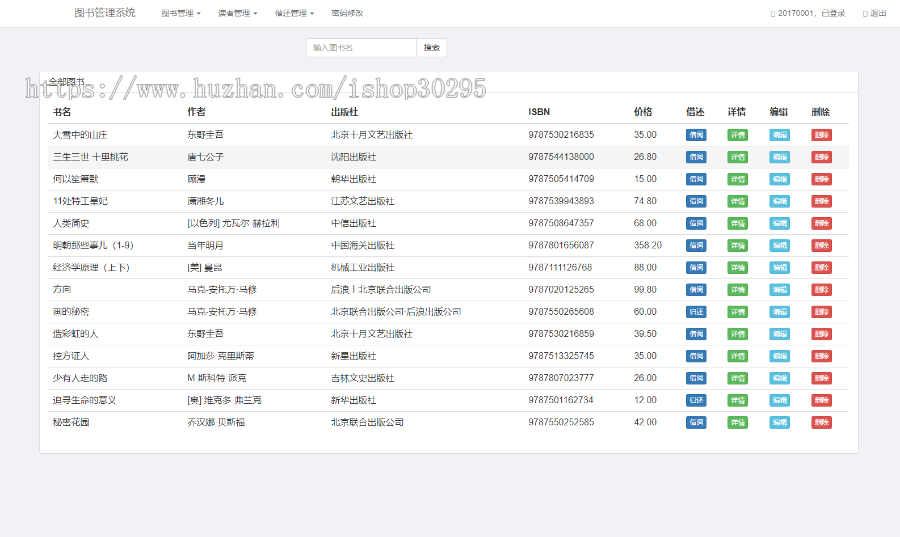This screenshot has height=537, width=900.
Task: Borrow the book 11处特工皇妃
Action: [x=696, y=201]
